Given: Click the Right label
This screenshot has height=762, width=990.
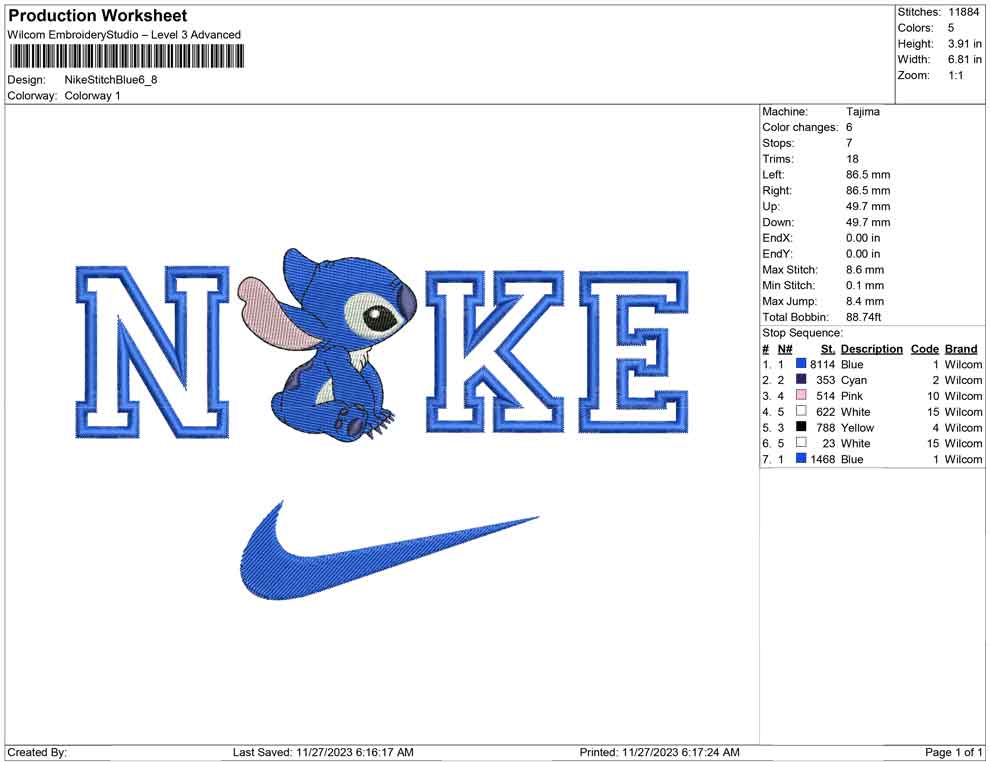Looking at the screenshot, I should click(x=777, y=191).
